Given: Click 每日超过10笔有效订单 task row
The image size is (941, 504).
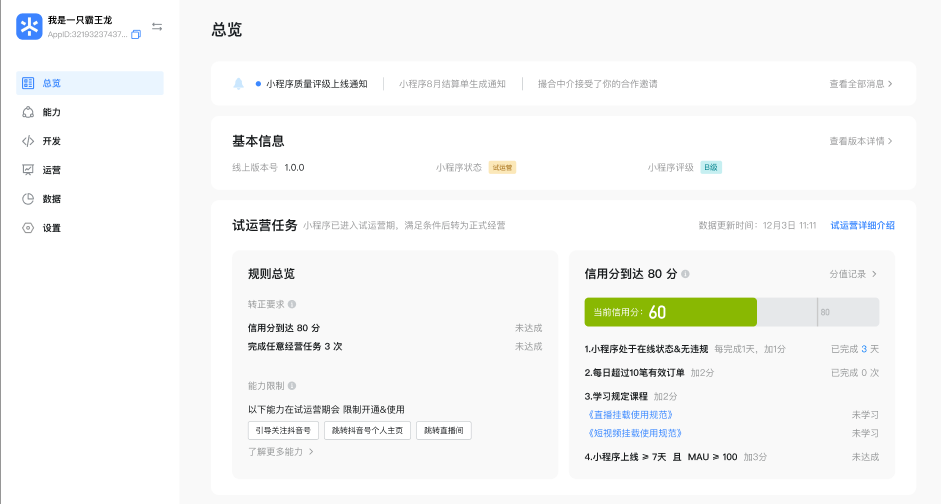Looking at the screenshot, I should [732, 373].
